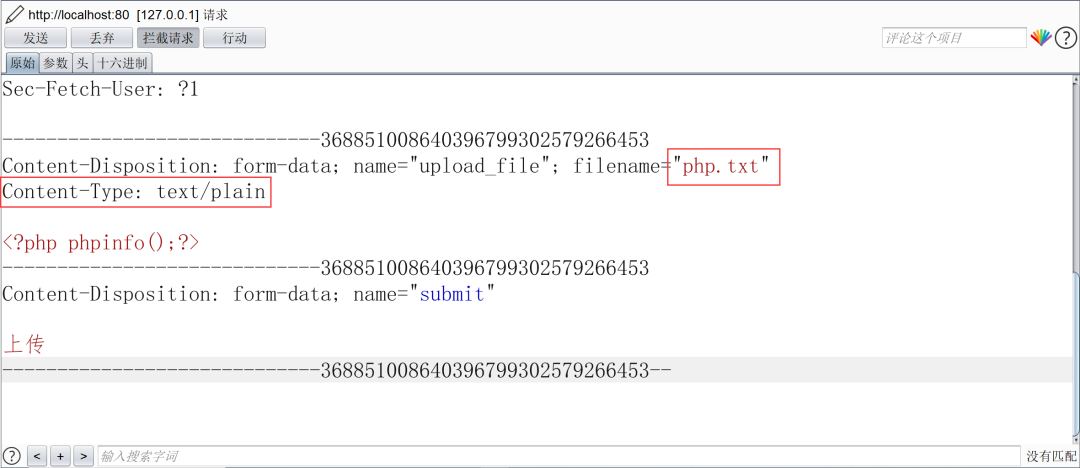Viewport: 1080px width, 468px height.
Task: Click the 输入搜索字词 search field
Action: (558, 456)
